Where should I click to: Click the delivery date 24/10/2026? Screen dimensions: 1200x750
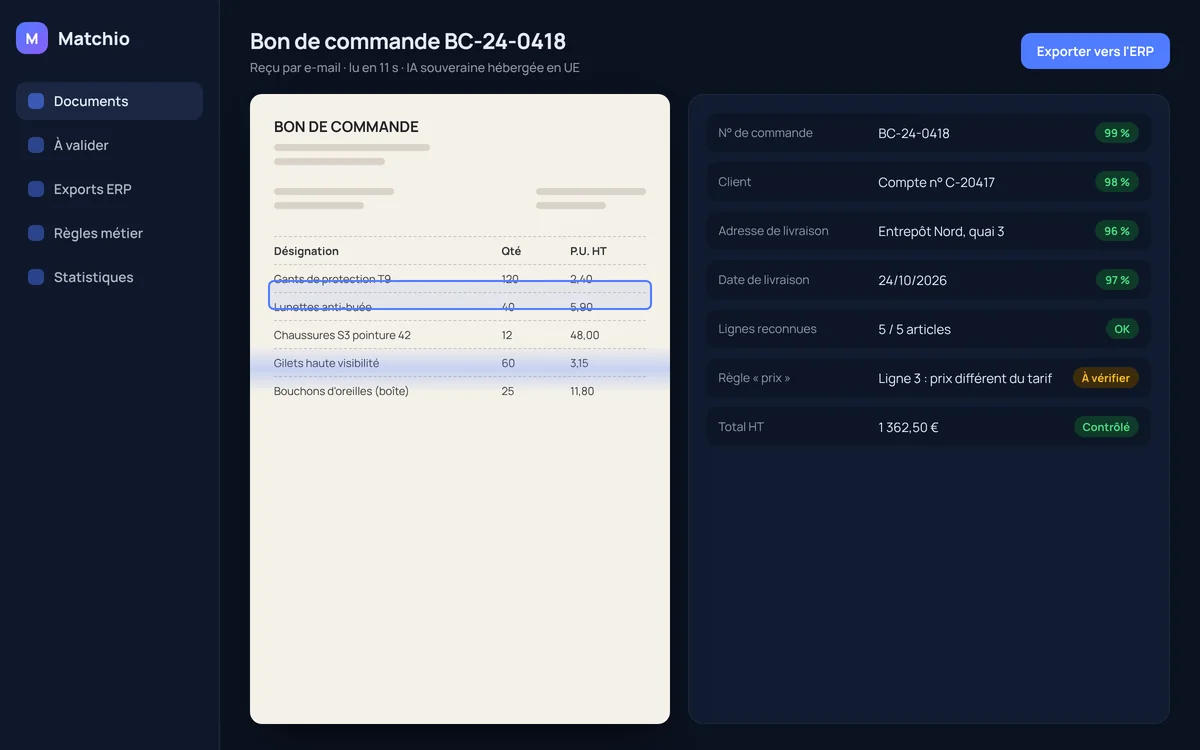[x=912, y=280]
